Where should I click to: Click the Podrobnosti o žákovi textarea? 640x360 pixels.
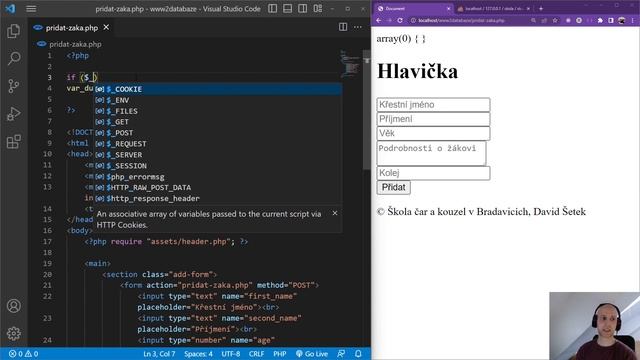click(x=431, y=153)
